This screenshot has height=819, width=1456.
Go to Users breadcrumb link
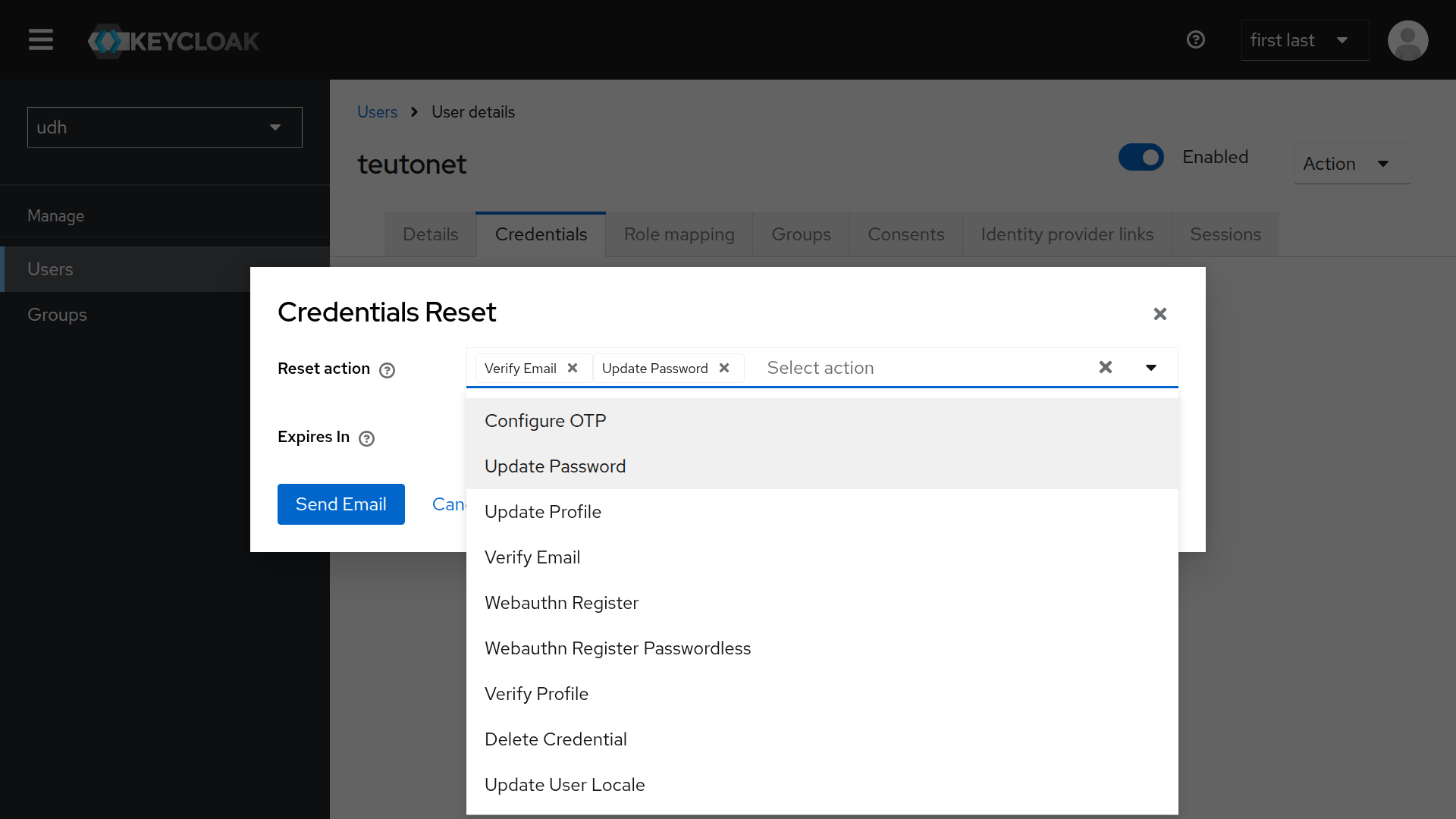point(377,112)
